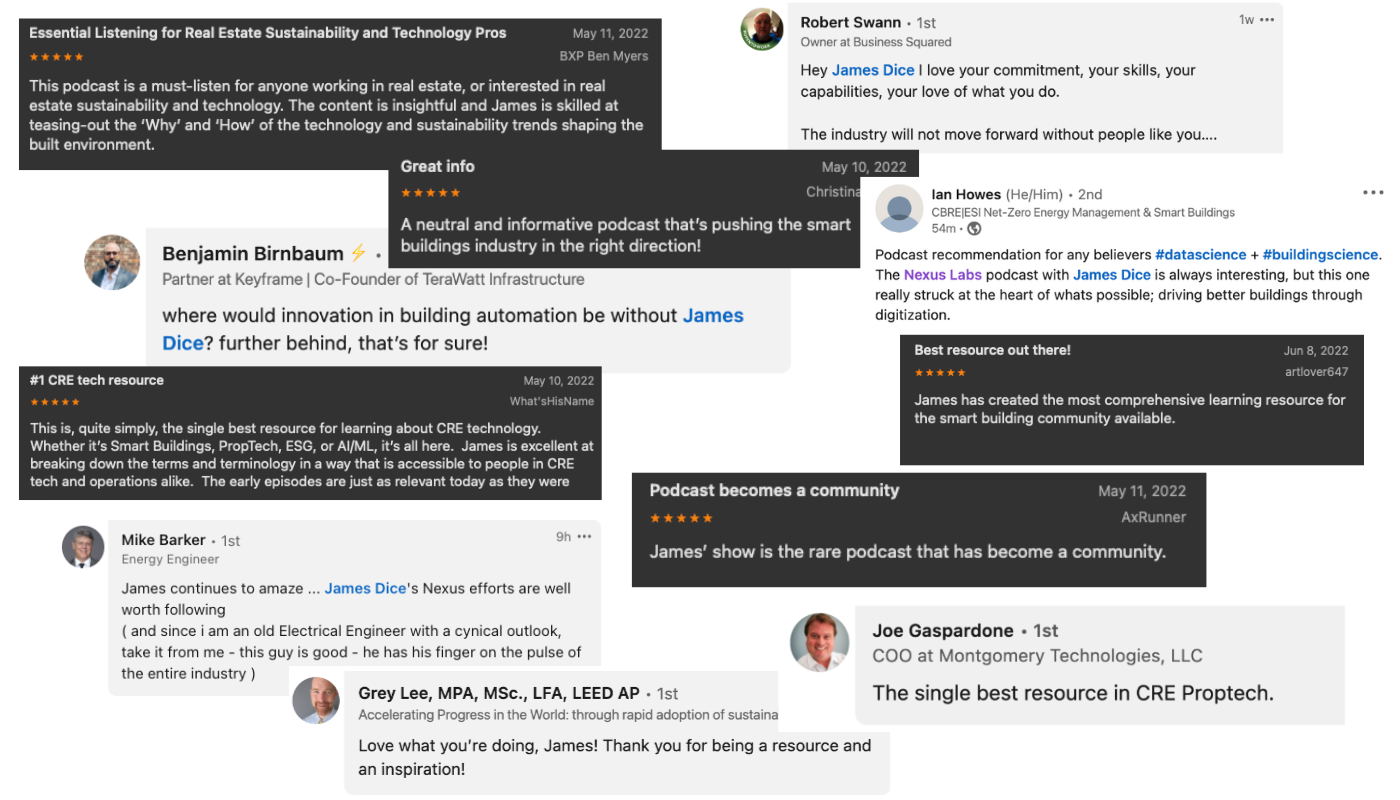Click the Nexus Labs link in Ian Howes' post
This screenshot has height=800, width=1400.
pos(945,275)
